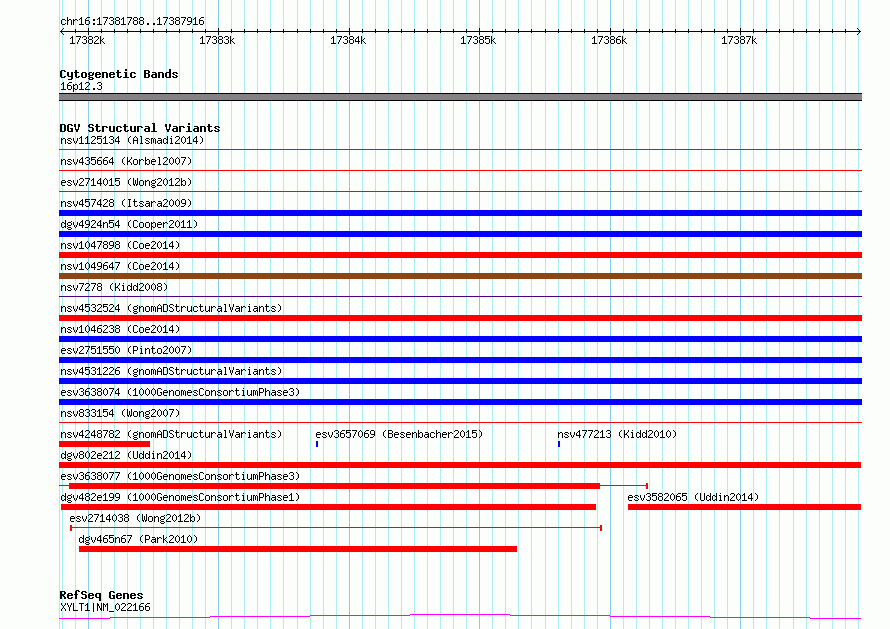
Task: Click esv2751550 (Pinto2007) variant label
Action: click(126, 350)
